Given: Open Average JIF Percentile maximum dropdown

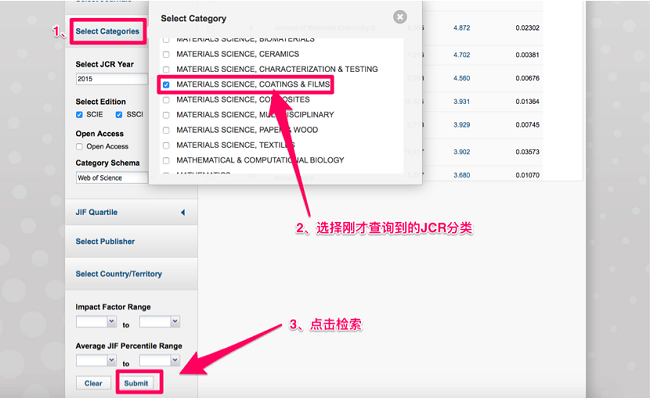Looking at the screenshot, I should coord(160,360).
